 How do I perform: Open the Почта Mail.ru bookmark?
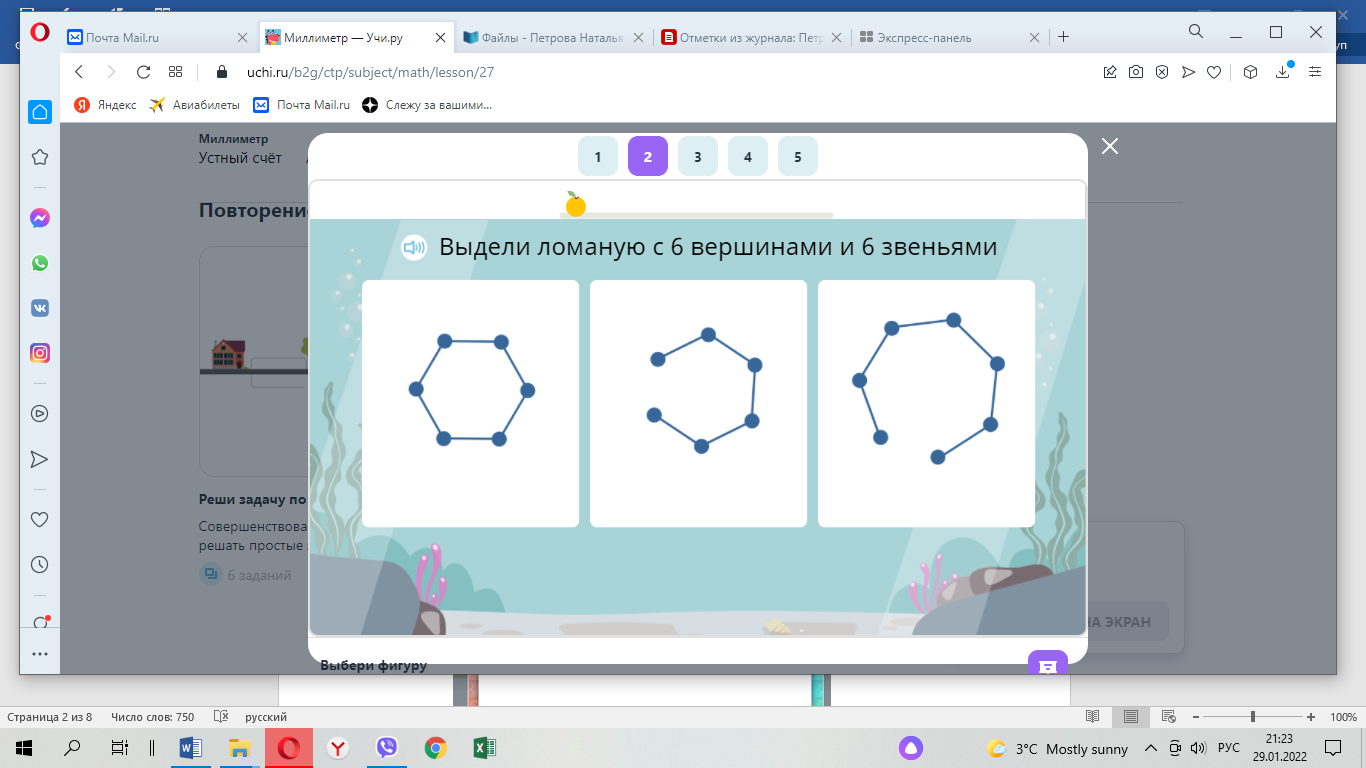point(301,105)
